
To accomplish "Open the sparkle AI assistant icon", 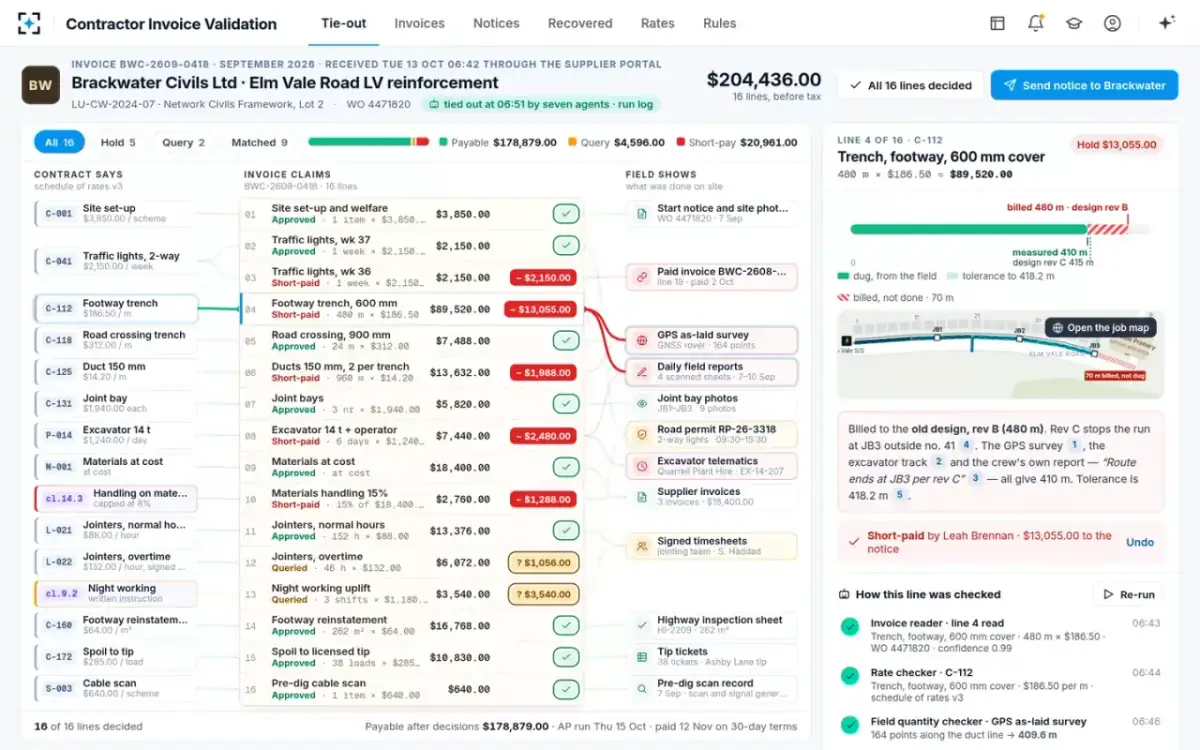I will [x=1166, y=23].
